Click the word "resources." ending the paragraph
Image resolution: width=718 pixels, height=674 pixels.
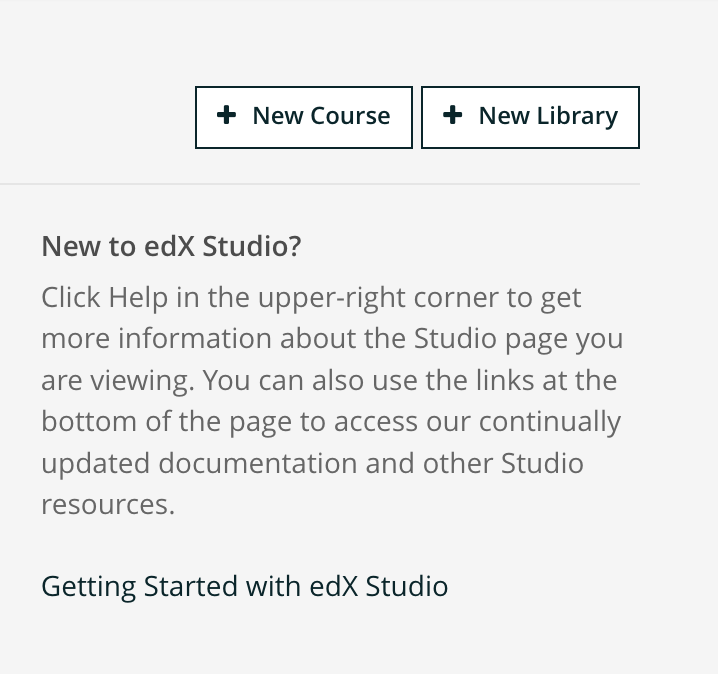tap(108, 504)
